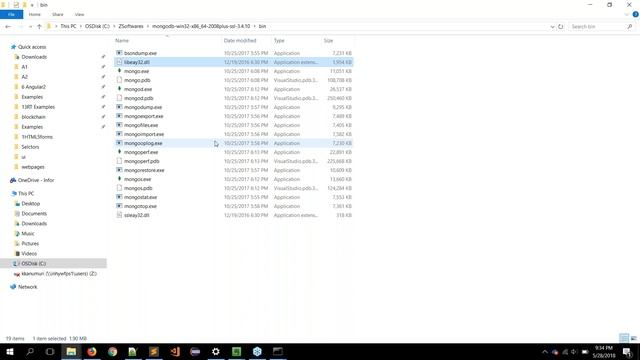Screen dimensions: 640x360
Task: Open the Share ribbon tab
Action: (x=58, y=14)
